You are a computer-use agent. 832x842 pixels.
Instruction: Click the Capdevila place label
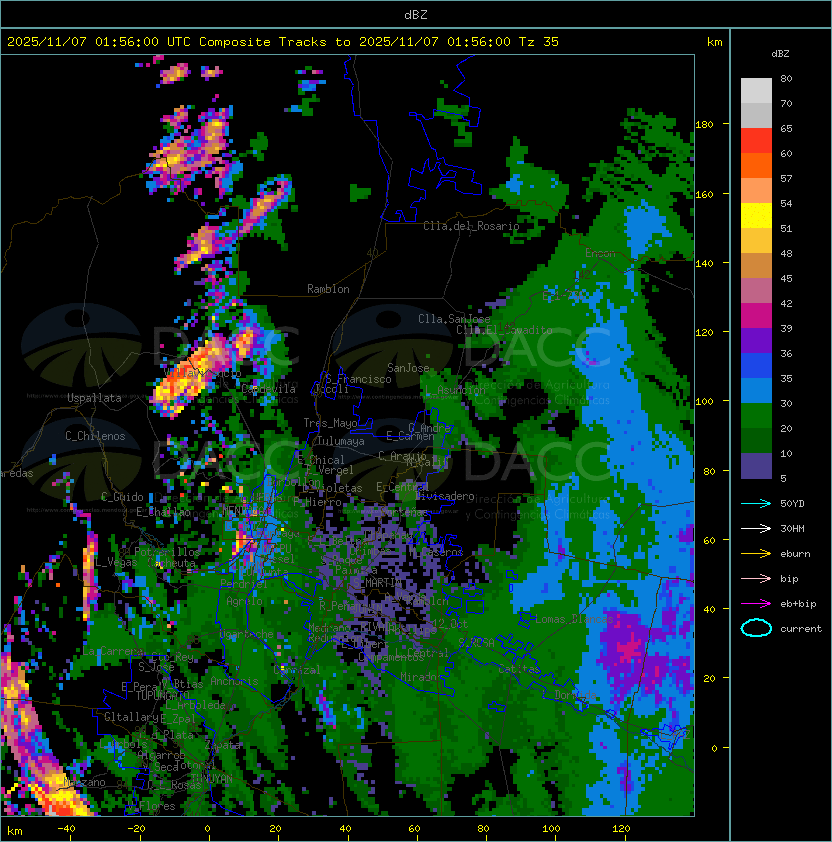click(x=269, y=389)
